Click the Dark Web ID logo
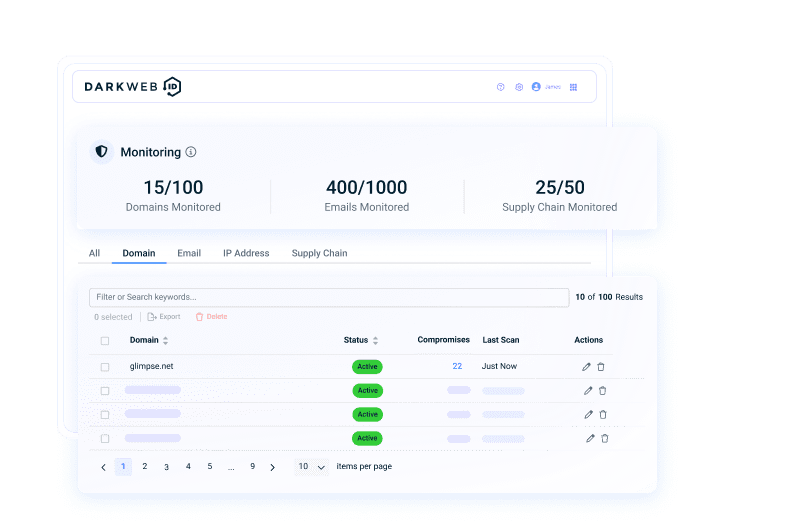Screen dimensions: 791x529 click(133, 87)
